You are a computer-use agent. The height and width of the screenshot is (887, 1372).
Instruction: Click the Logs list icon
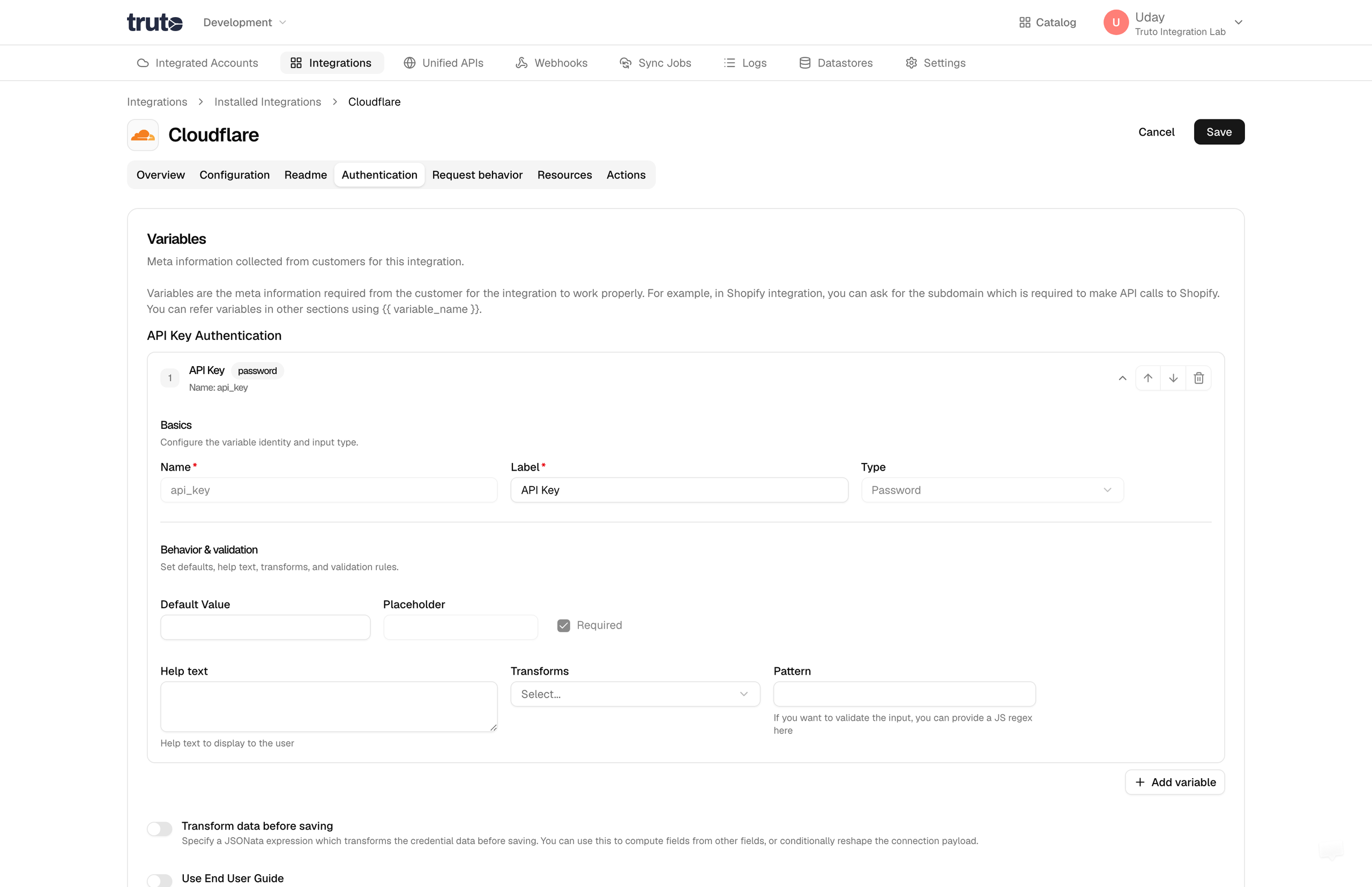[x=729, y=63]
